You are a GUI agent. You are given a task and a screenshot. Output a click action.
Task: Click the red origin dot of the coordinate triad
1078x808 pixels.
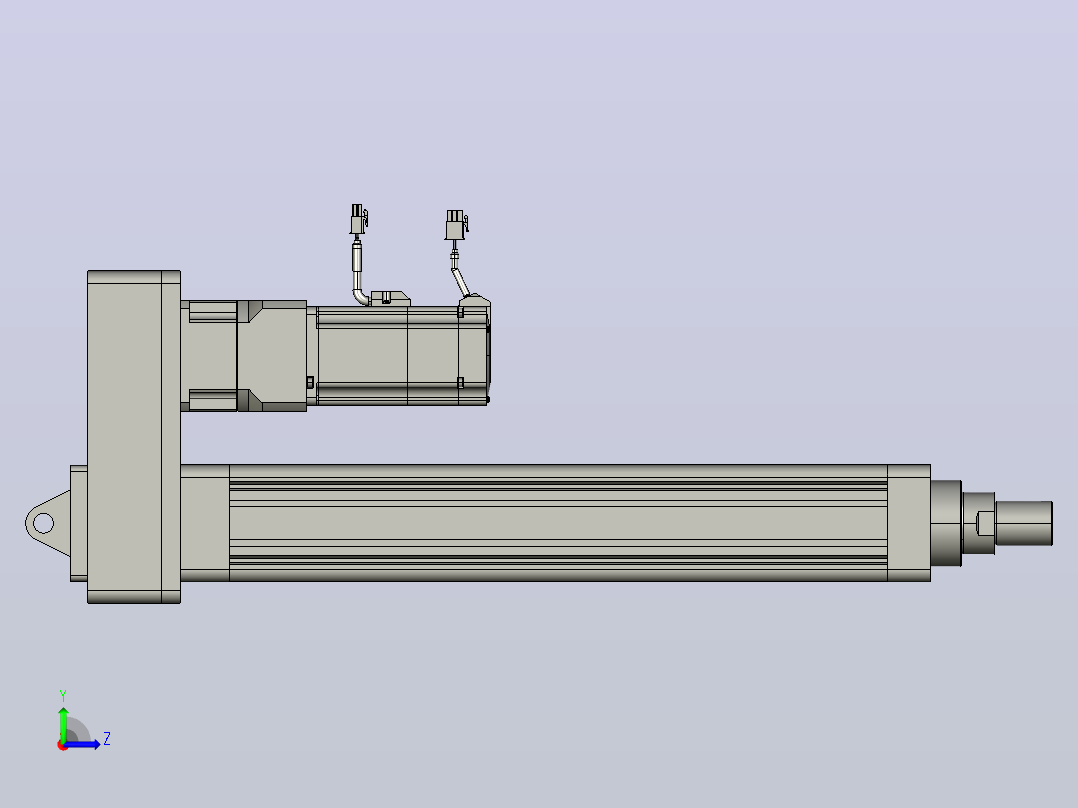click(x=62, y=746)
